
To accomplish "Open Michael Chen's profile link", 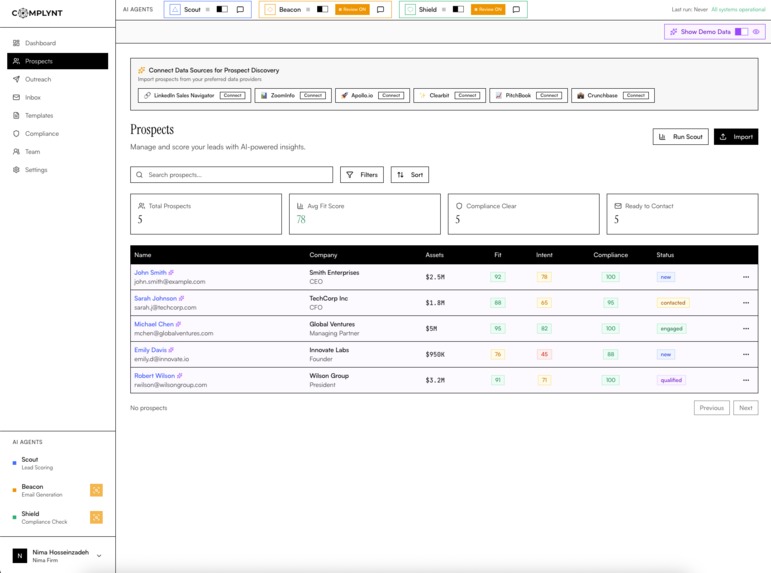I will (x=154, y=324).
